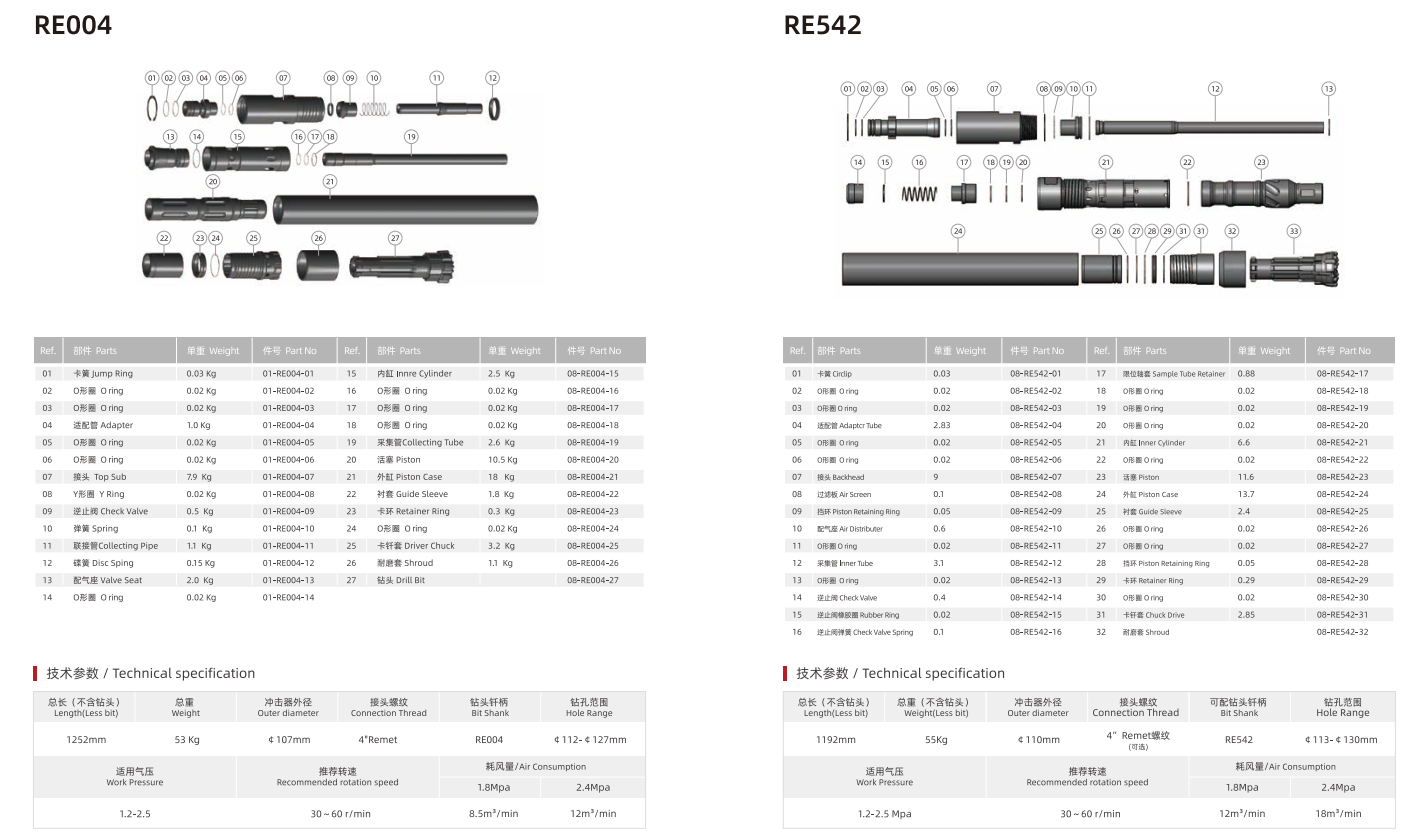Click the ¢110mm outer diameter value
The width and height of the screenshot is (1425, 840).
(1037, 740)
